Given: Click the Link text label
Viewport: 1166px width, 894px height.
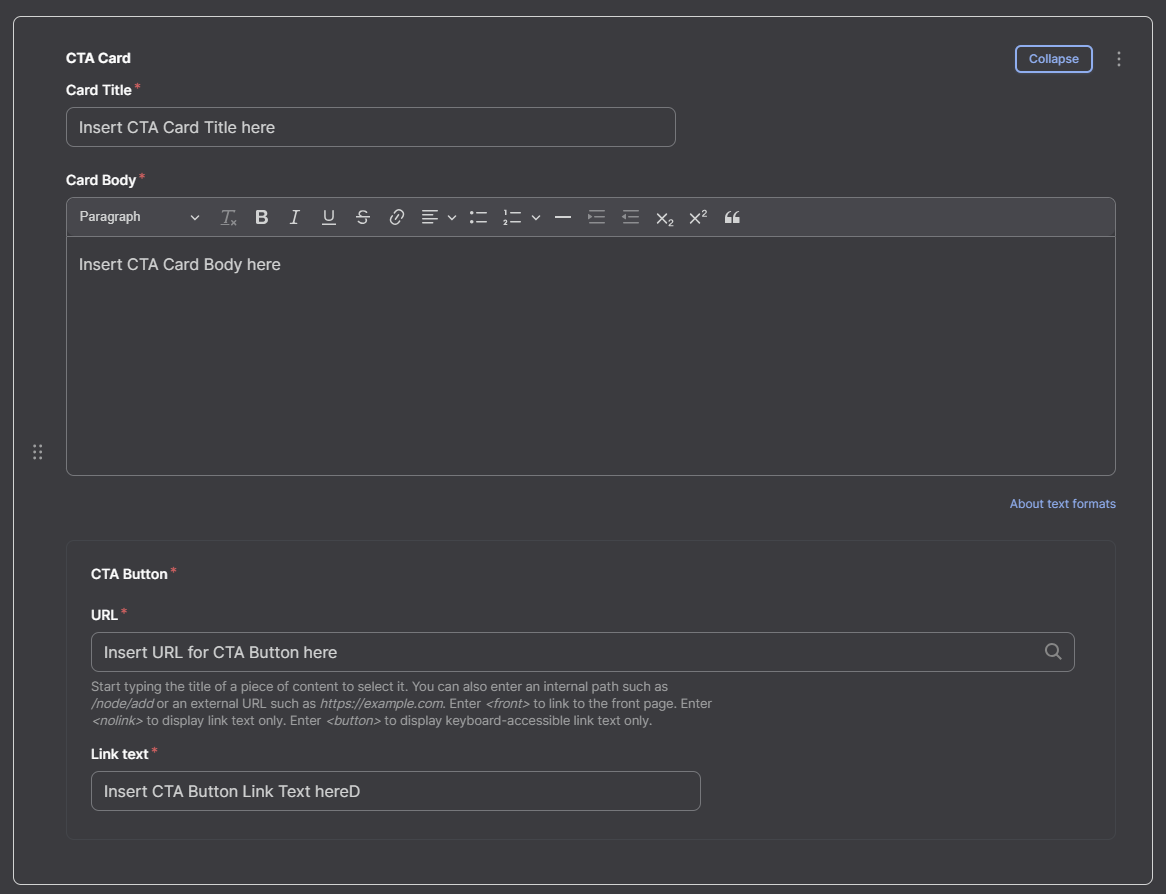Looking at the screenshot, I should (x=120, y=754).
